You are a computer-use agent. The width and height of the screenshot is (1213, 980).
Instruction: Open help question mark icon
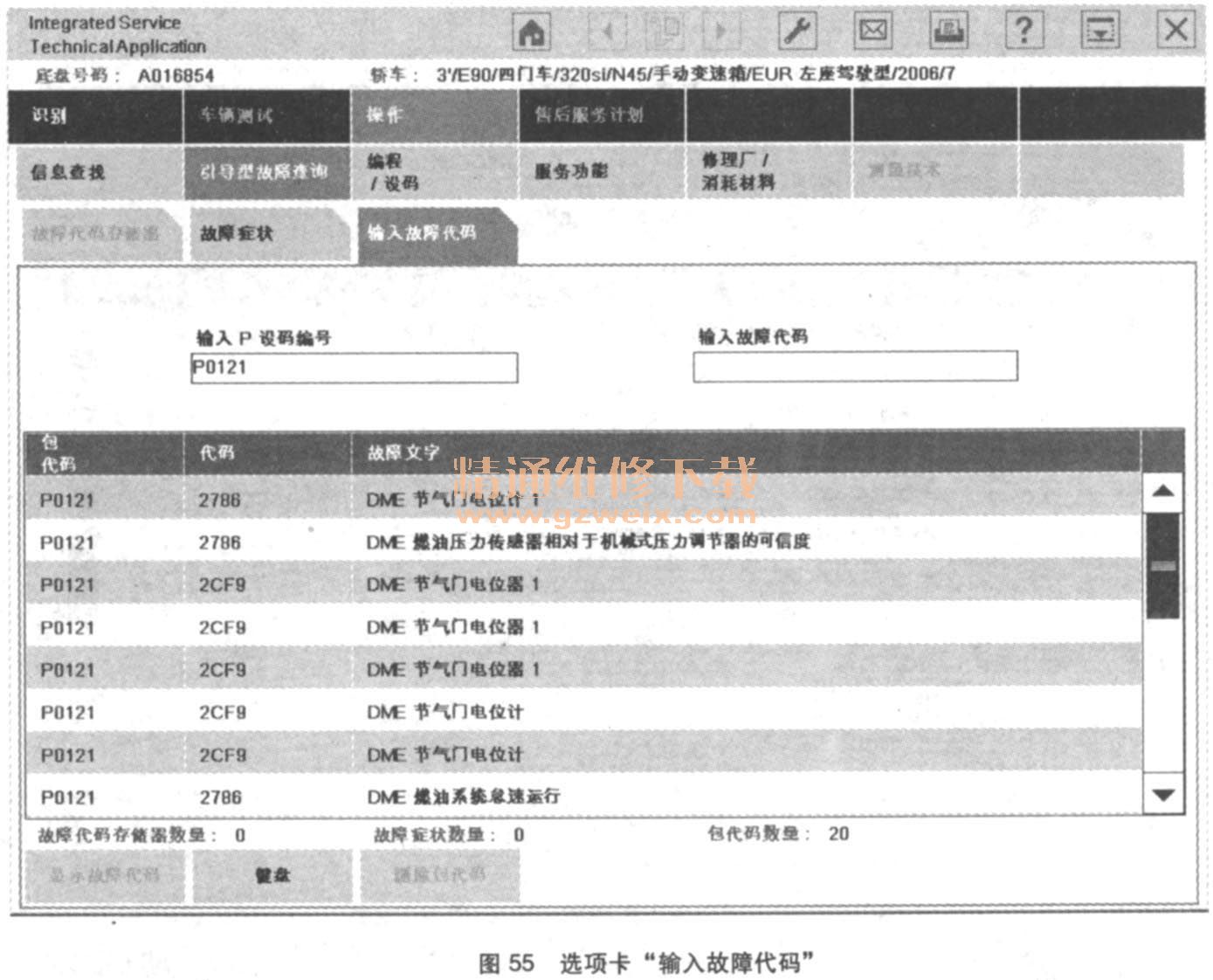point(1024,31)
